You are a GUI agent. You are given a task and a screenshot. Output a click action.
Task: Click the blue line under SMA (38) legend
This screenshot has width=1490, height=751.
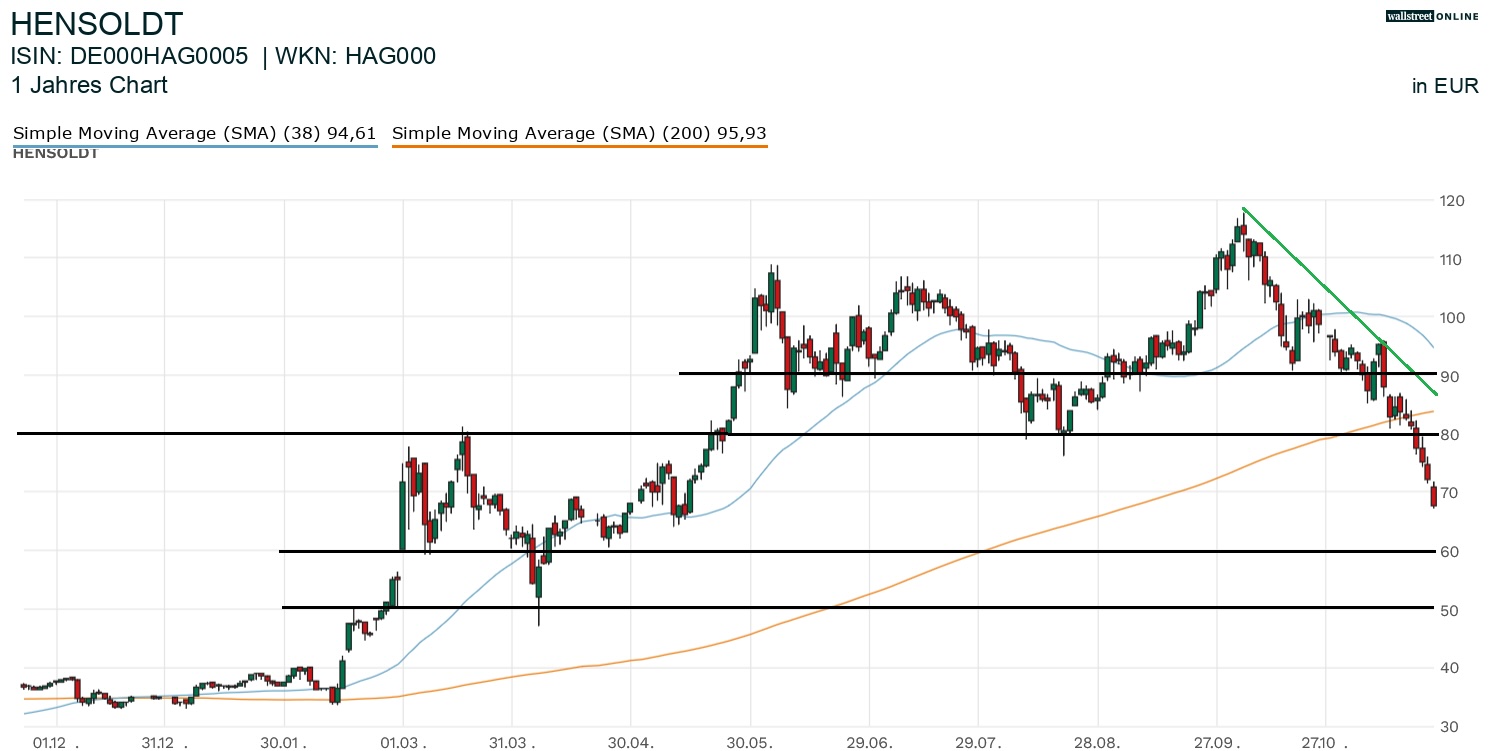click(194, 147)
